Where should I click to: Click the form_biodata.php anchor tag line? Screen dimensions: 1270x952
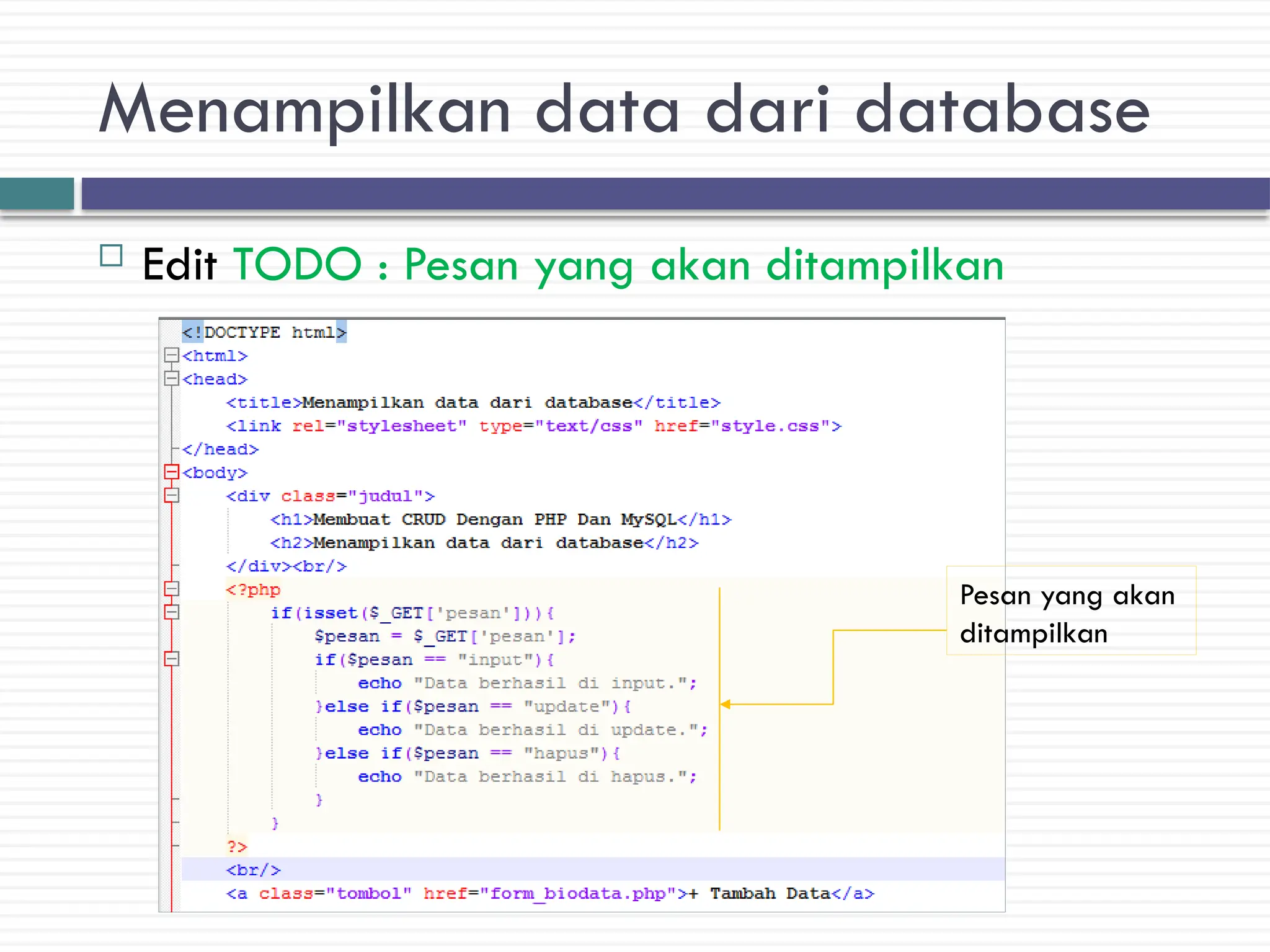550,894
